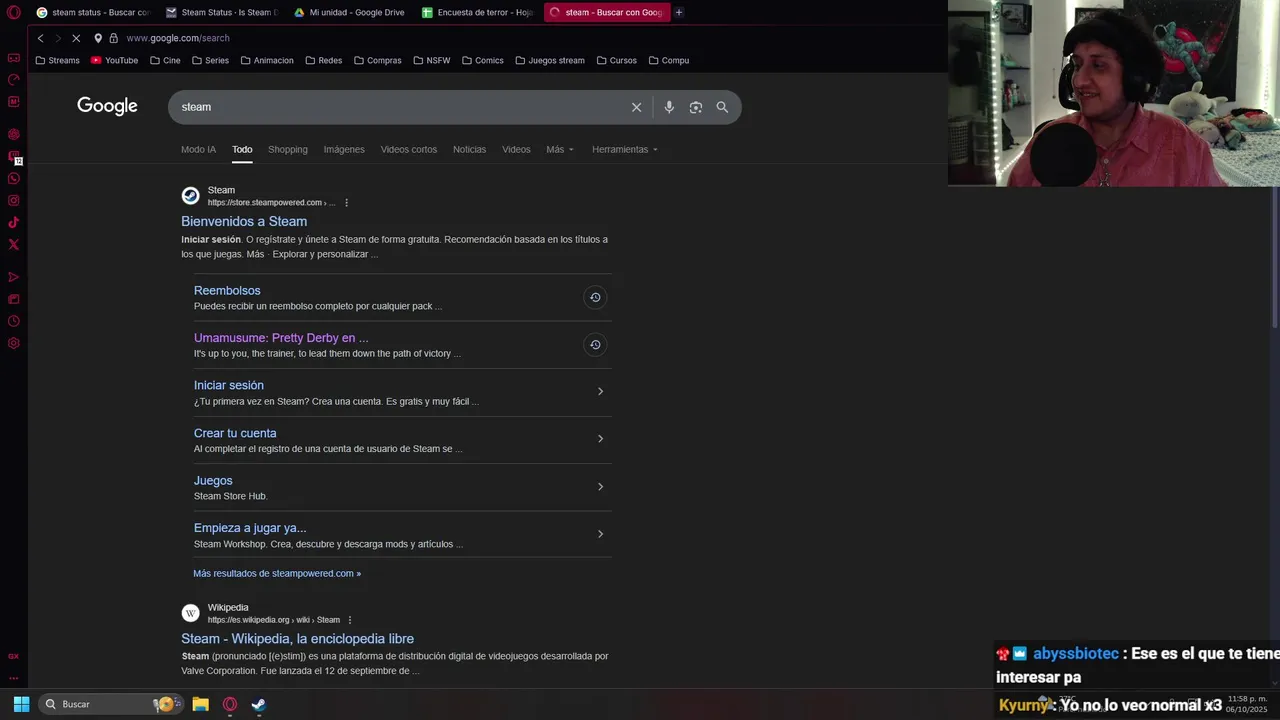Image resolution: width=1280 pixels, height=720 pixels.
Task: Open the Compras bookmarks folder
Action: tap(377, 60)
